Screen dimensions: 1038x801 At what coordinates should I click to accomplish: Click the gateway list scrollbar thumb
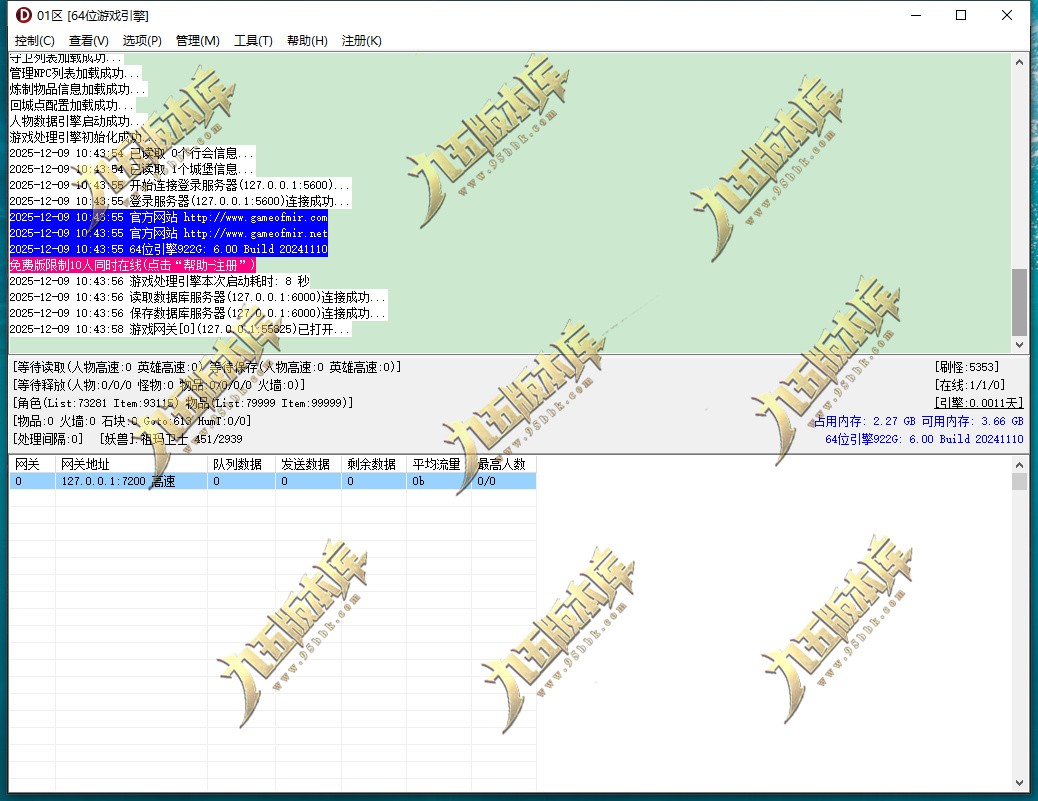[x=1019, y=481]
